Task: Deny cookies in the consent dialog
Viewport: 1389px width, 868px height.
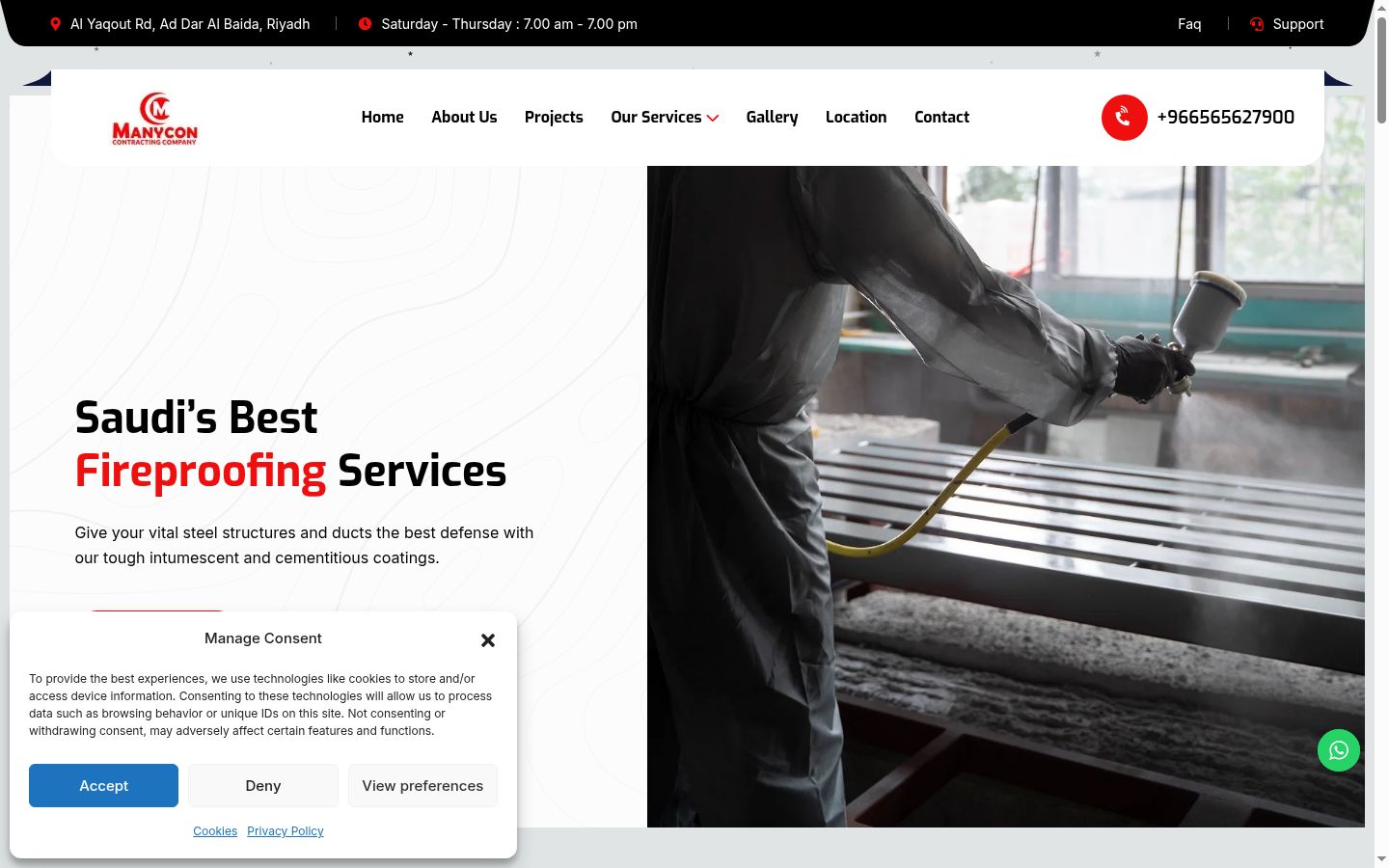Action: click(263, 785)
